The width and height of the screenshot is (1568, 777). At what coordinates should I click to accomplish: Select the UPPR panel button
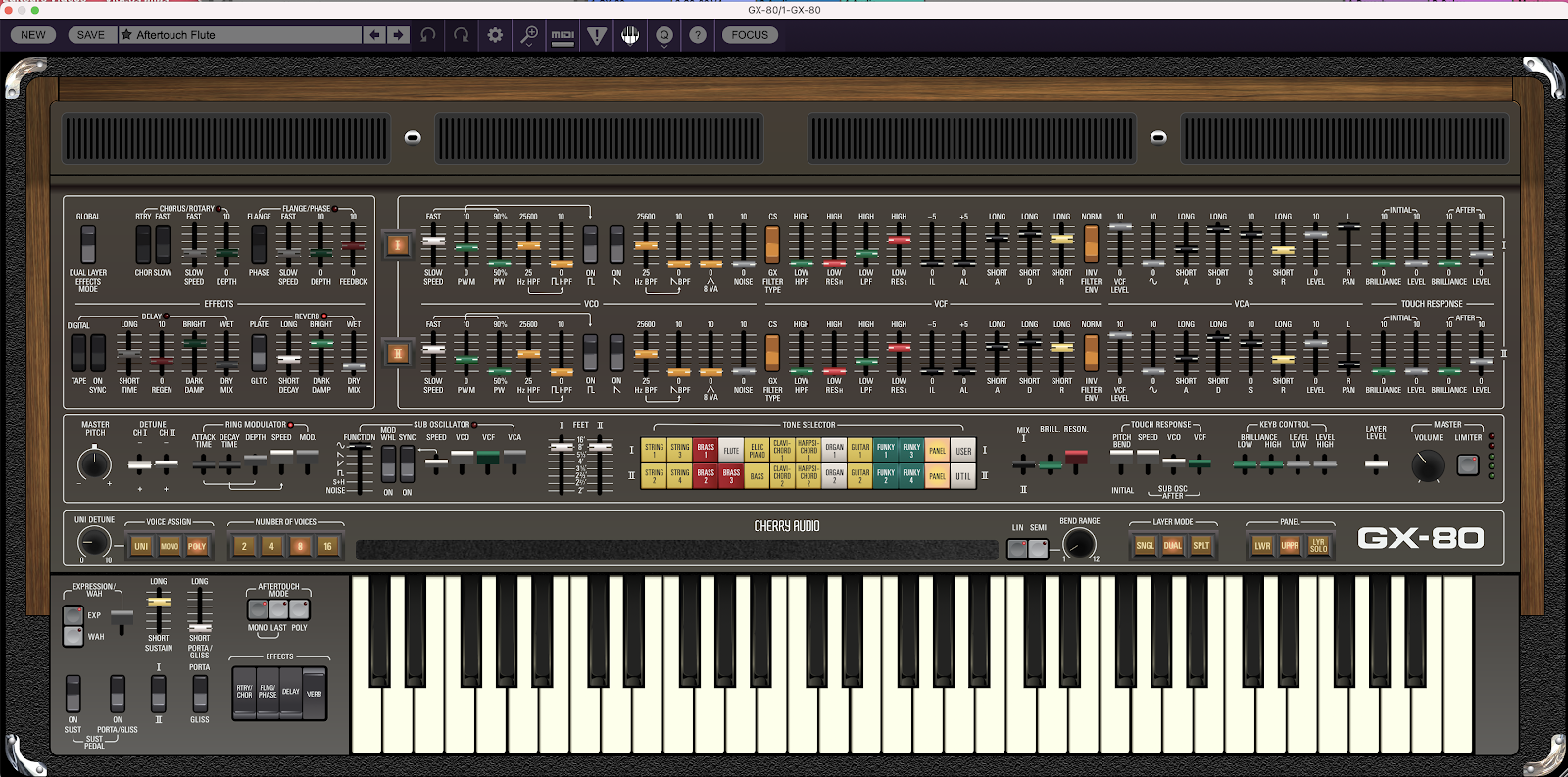(x=1291, y=546)
